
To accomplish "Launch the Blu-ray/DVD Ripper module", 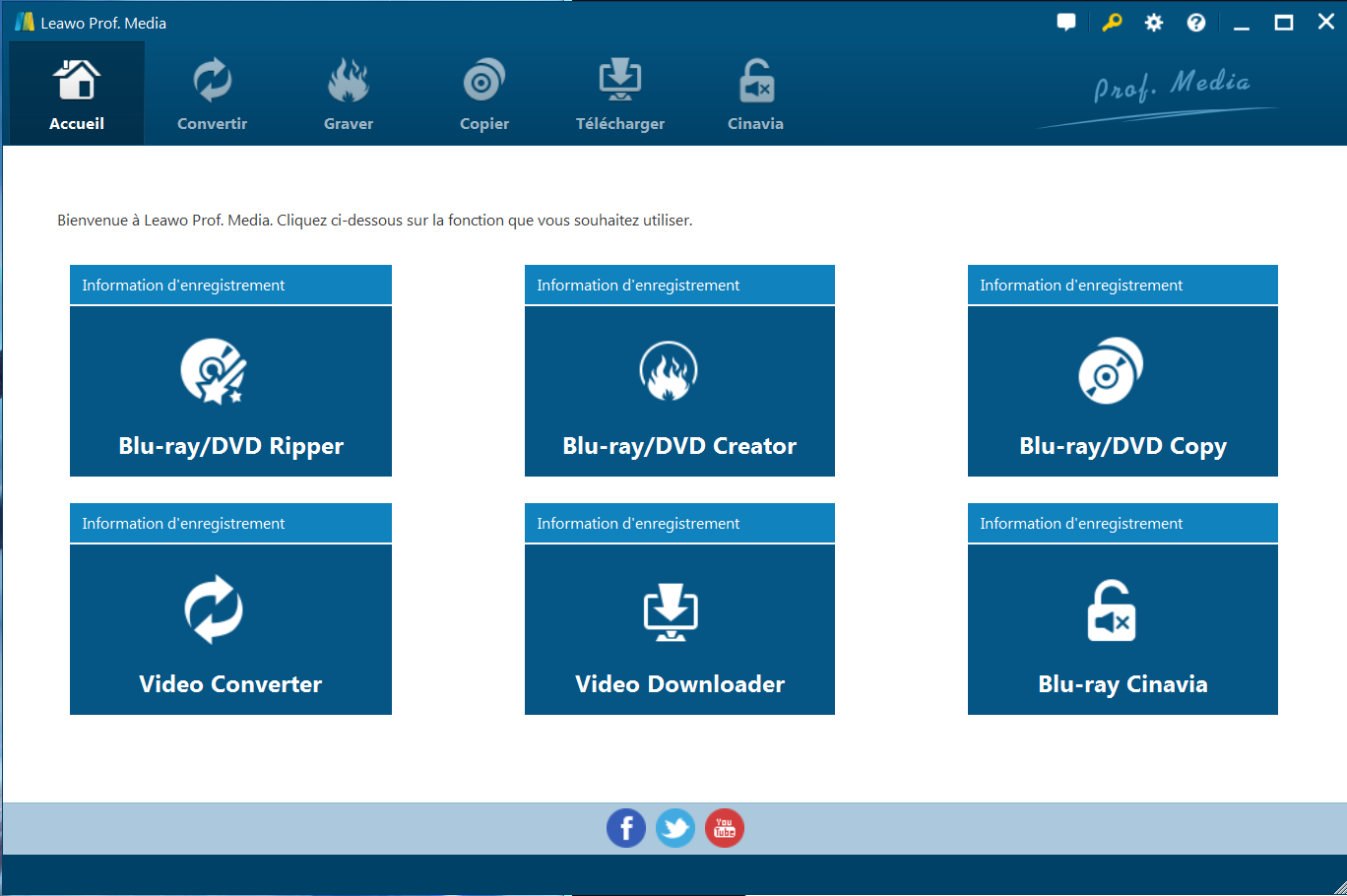I will click(x=230, y=392).
